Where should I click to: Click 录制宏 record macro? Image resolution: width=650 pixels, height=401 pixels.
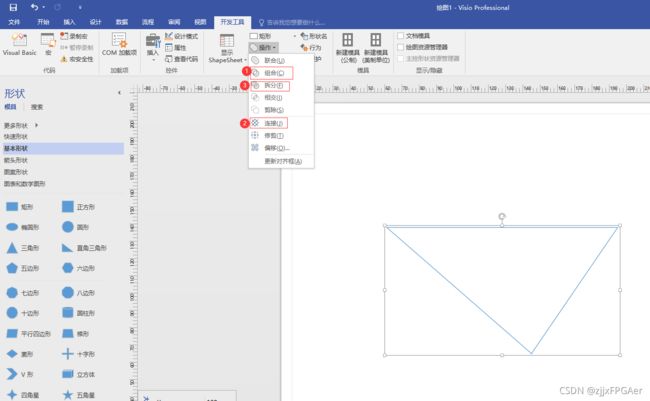click(74, 36)
